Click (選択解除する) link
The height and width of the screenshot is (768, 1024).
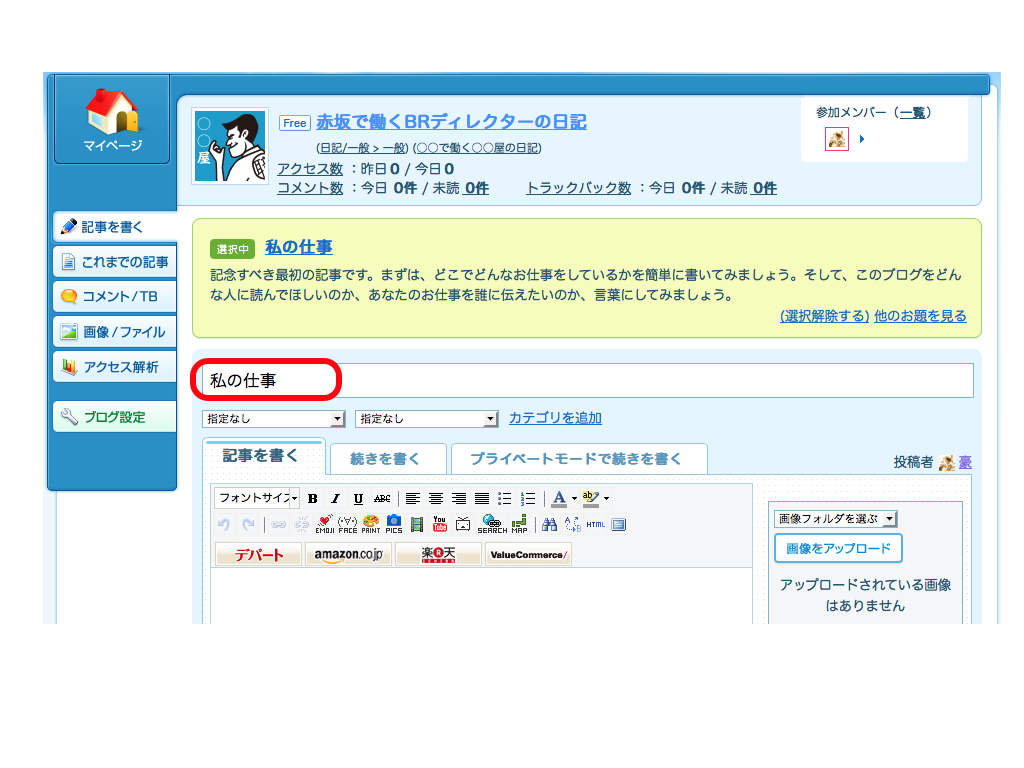(x=824, y=316)
